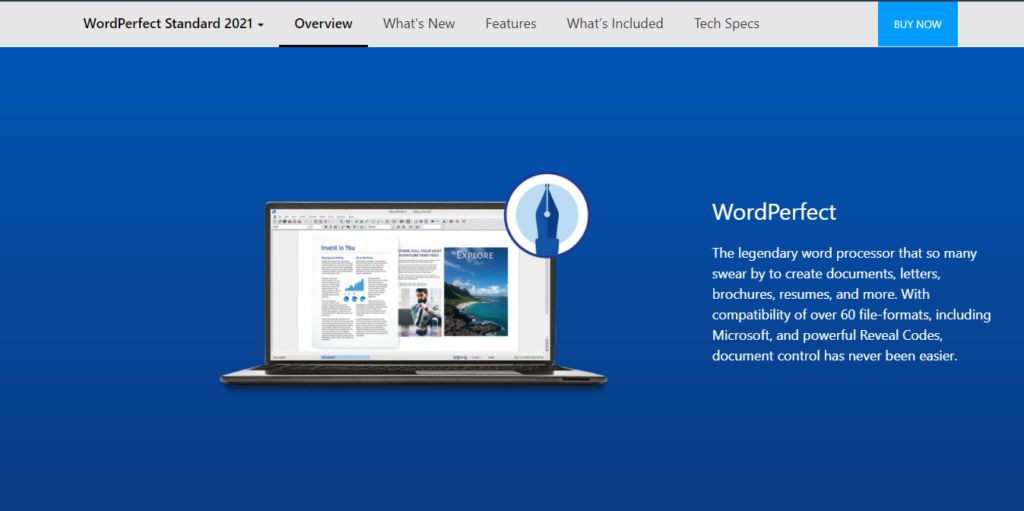Image resolution: width=1024 pixels, height=511 pixels.
Task: Click the EXPLORE brochure photo on the laptop
Action: [475, 291]
